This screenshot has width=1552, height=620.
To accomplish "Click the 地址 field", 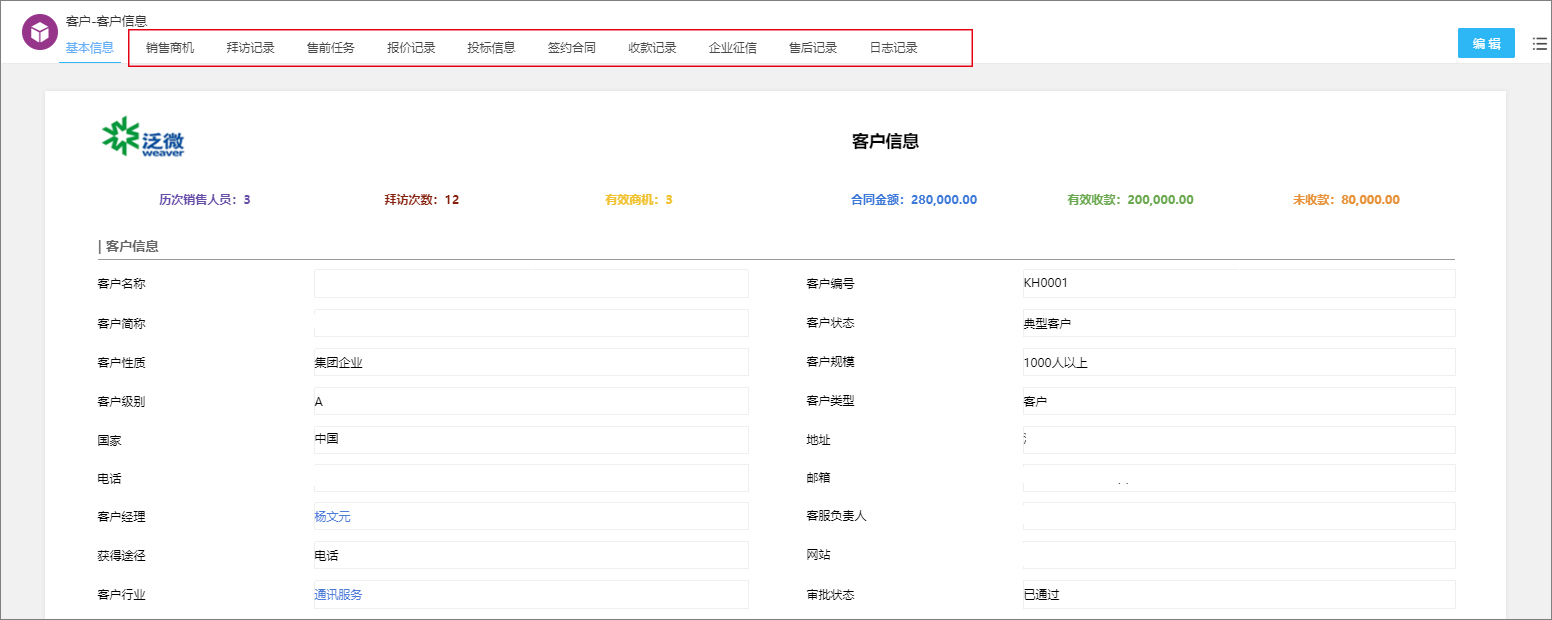I will pos(1239,440).
